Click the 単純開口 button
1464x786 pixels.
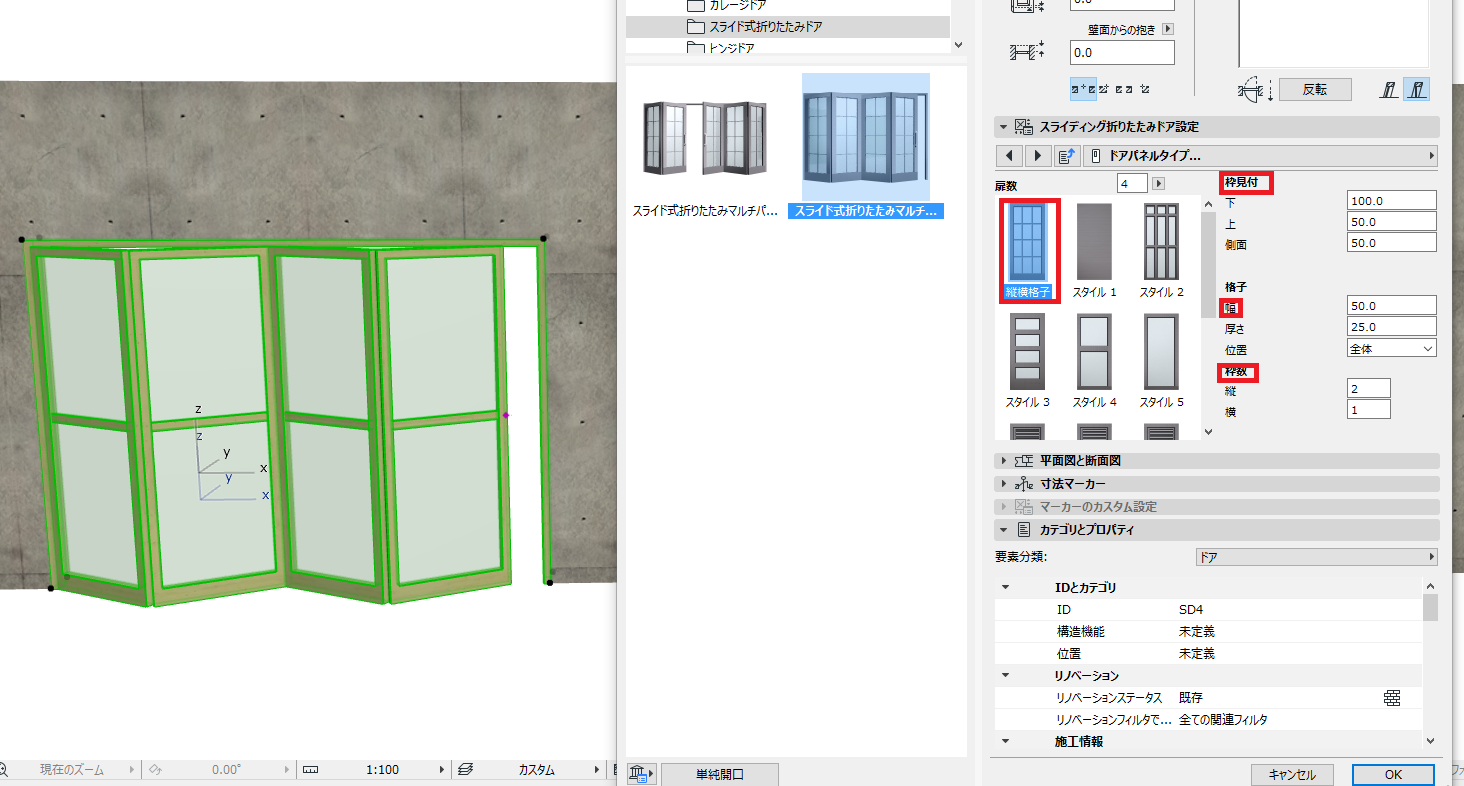(719, 775)
